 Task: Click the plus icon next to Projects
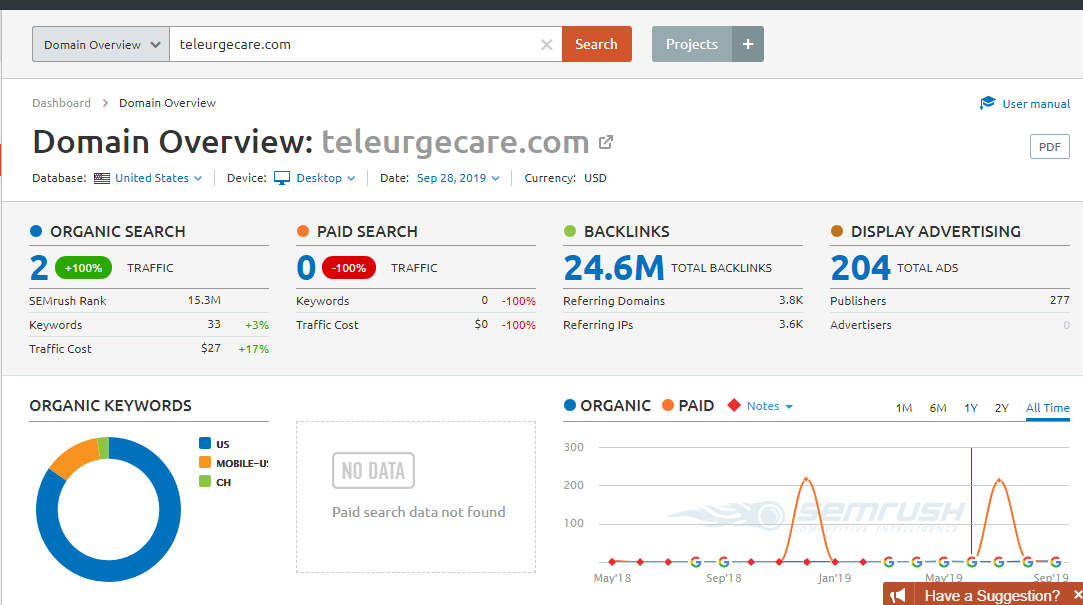click(x=747, y=45)
